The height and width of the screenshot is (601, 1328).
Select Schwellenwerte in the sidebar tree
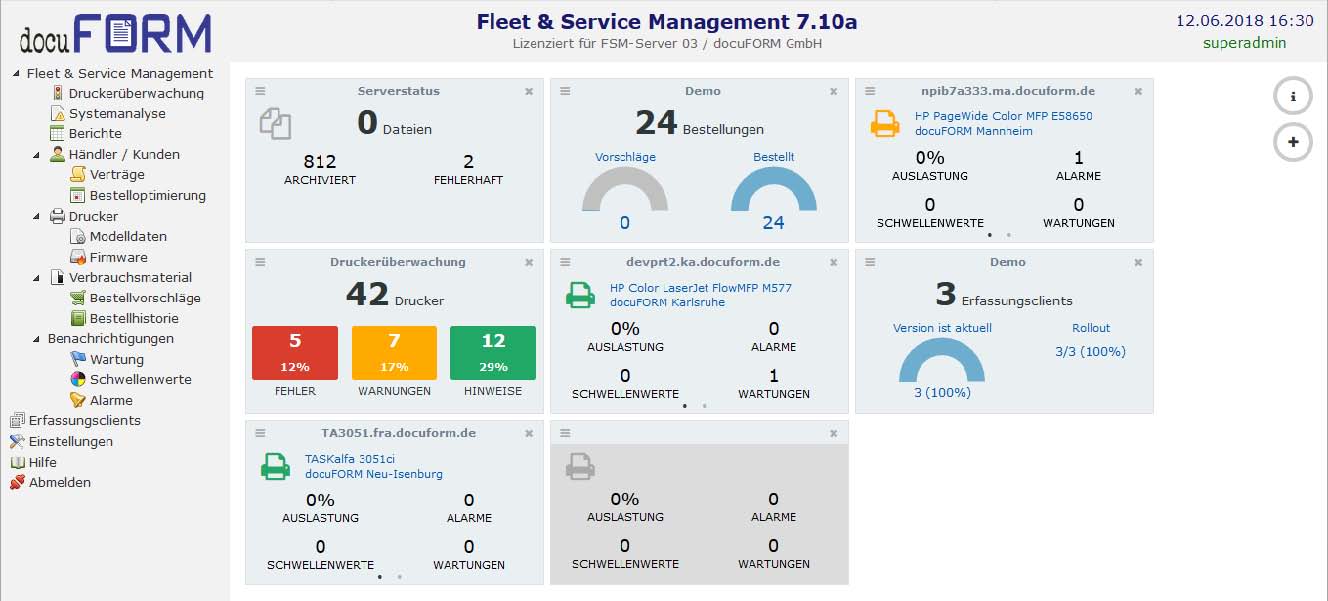pyautogui.click(x=141, y=379)
